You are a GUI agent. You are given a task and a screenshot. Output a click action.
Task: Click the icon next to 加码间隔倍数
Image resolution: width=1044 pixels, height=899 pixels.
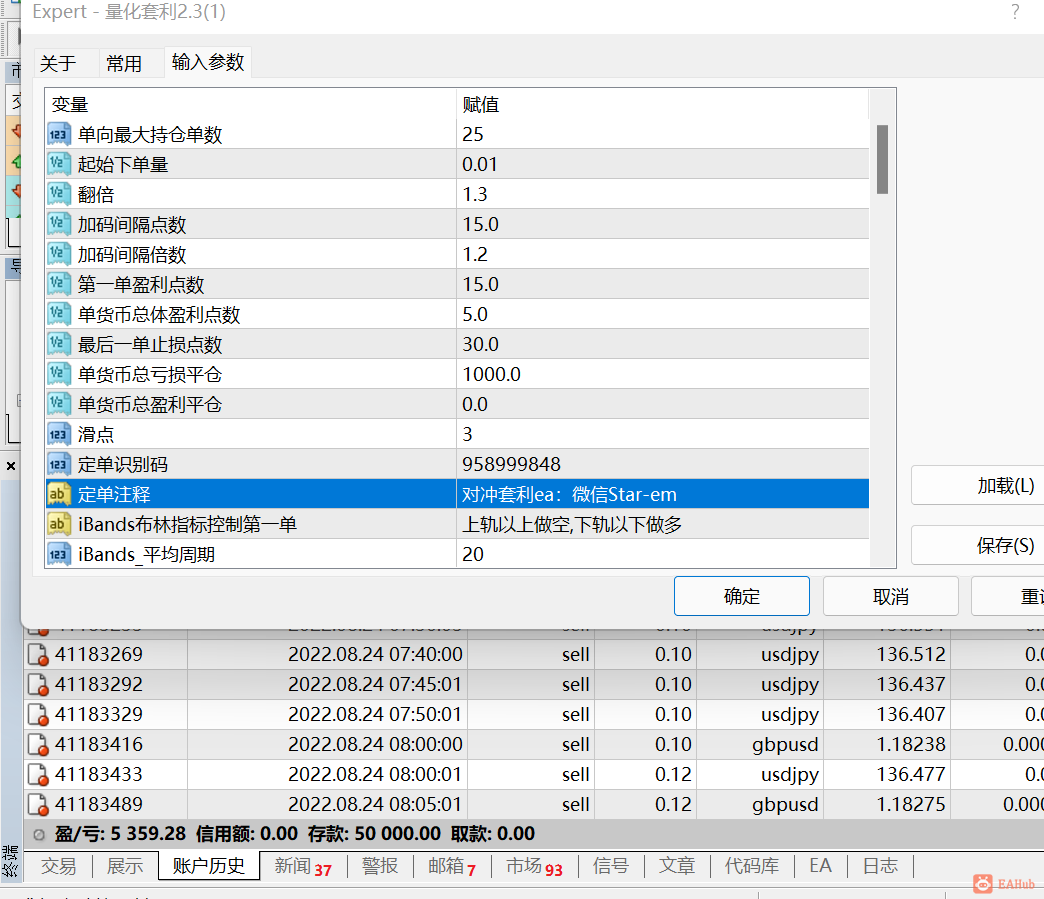59,254
